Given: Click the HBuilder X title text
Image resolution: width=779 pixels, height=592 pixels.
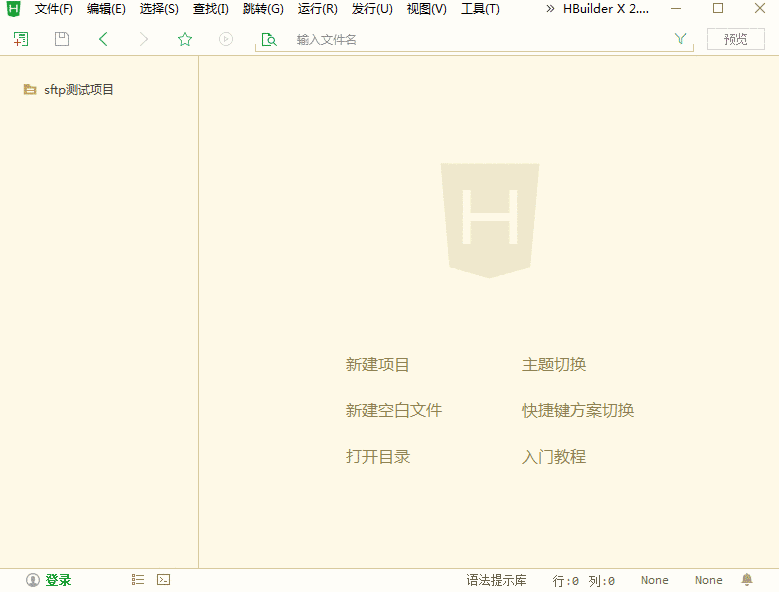Looking at the screenshot, I should 606,9.
